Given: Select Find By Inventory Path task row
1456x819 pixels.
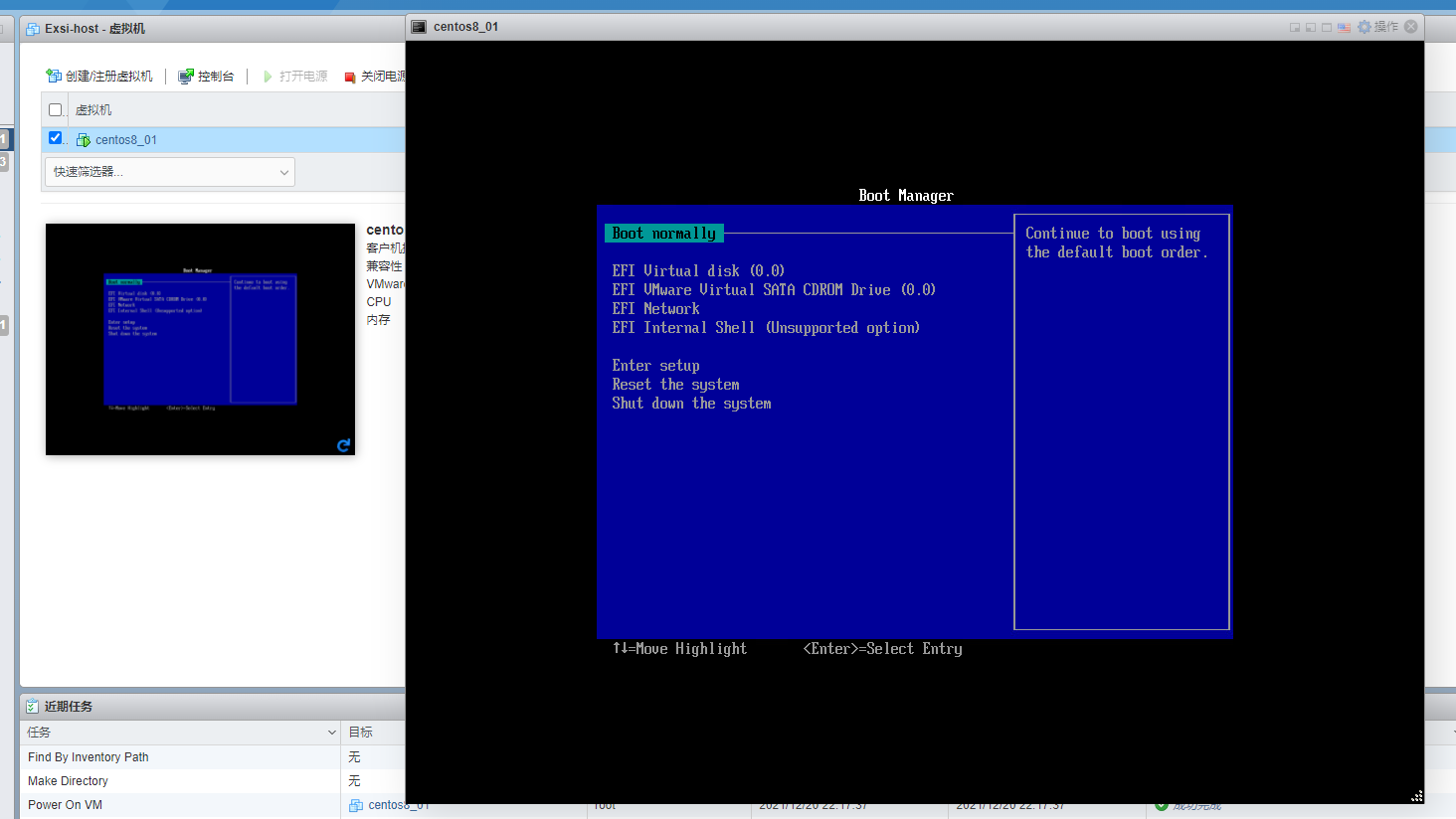Looking at the screenshot, I should coord(212,757).
